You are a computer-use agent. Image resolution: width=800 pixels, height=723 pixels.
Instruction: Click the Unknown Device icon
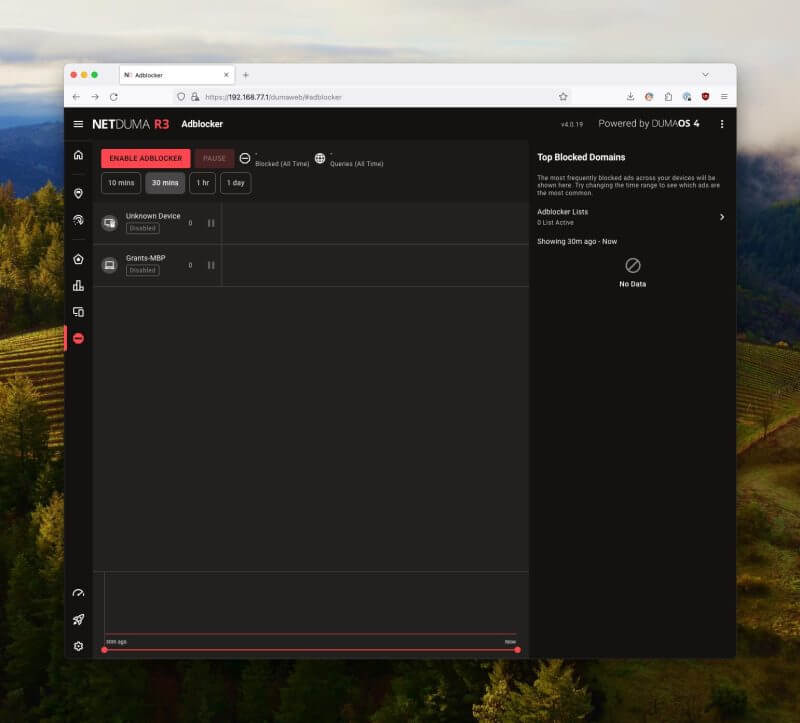click(109, 223)
